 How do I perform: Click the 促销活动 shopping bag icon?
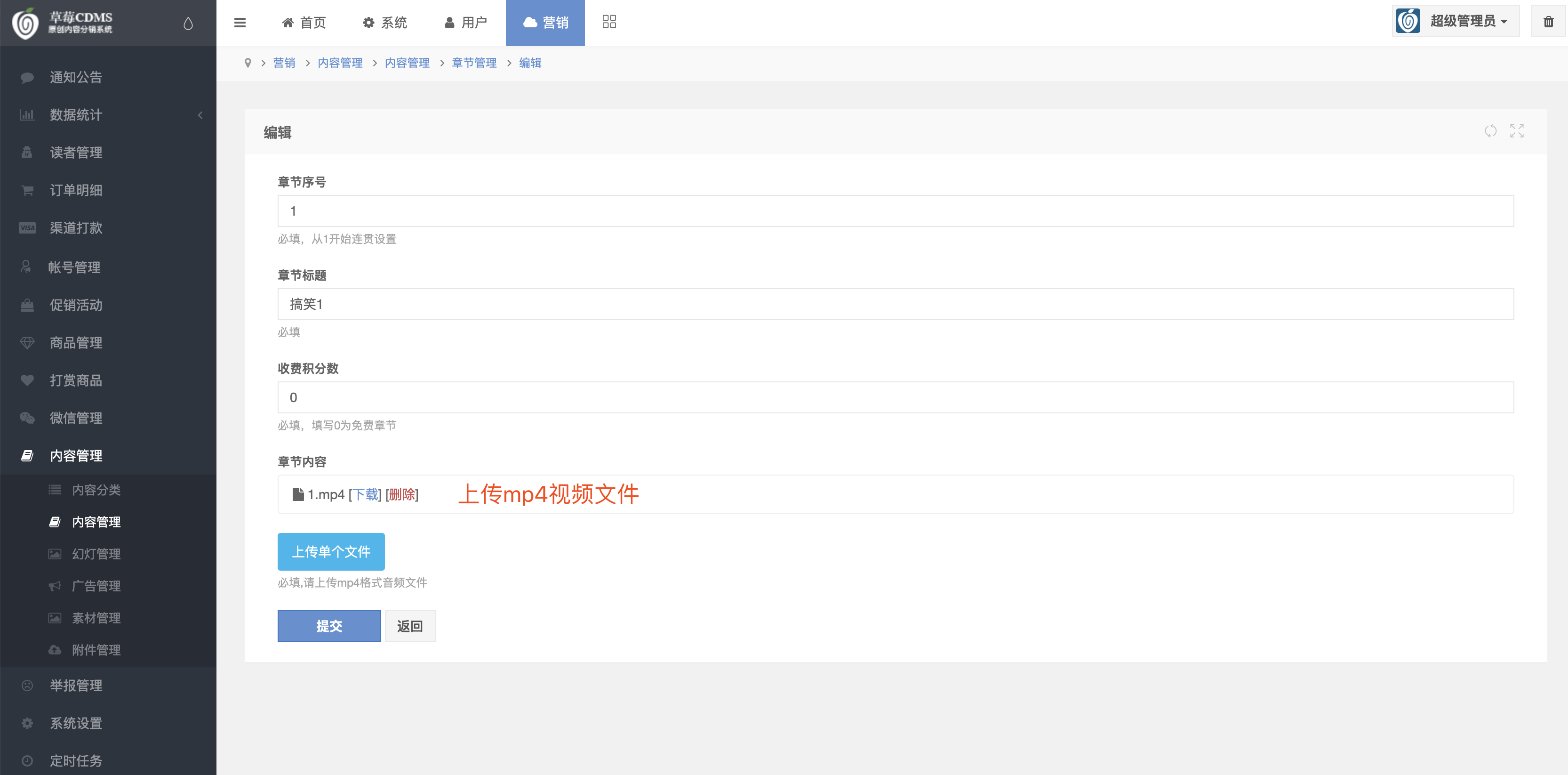pos(27,305)
